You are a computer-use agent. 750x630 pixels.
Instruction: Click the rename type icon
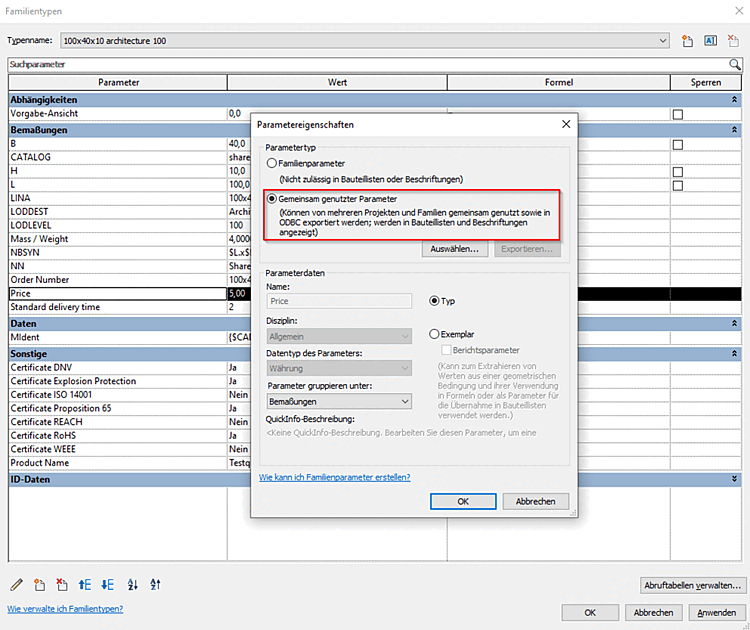tap(710, 41)
